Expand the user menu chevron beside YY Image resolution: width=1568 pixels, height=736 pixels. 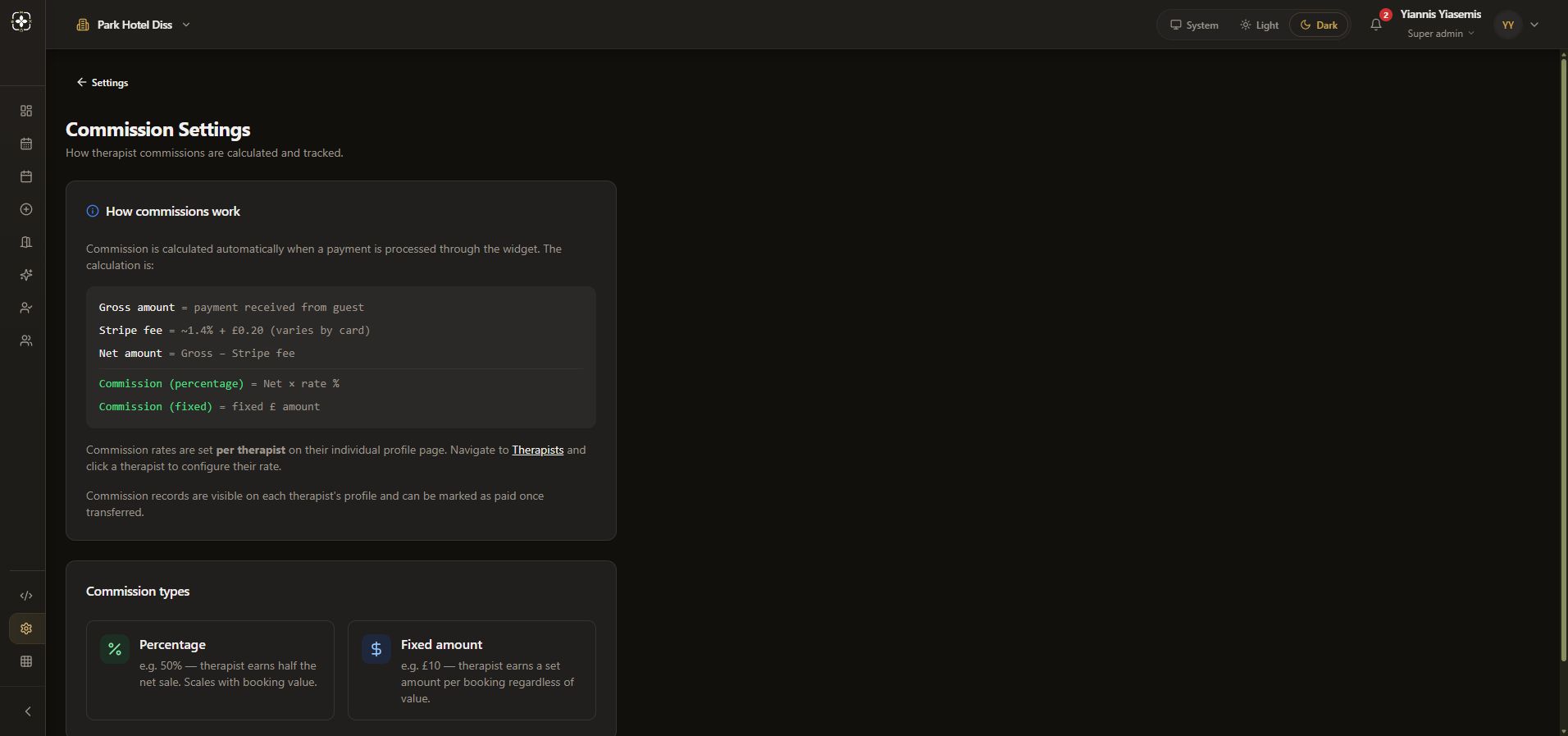[x=1534, y=25]
